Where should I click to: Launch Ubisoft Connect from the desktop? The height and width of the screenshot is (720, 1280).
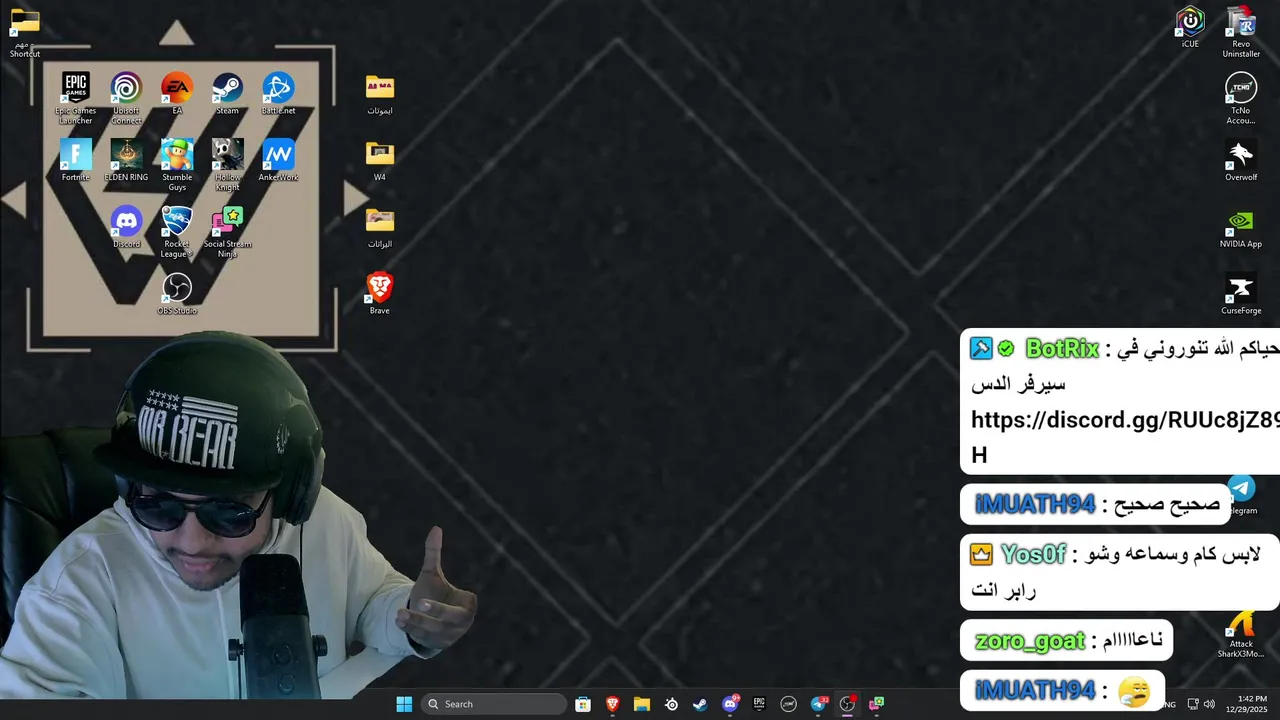(126, 98)
